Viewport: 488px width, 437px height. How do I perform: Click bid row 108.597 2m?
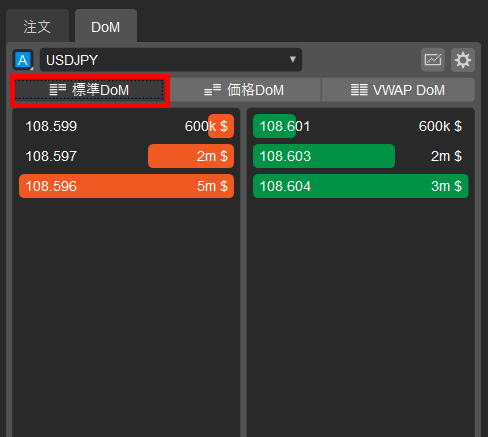point(127,156)
